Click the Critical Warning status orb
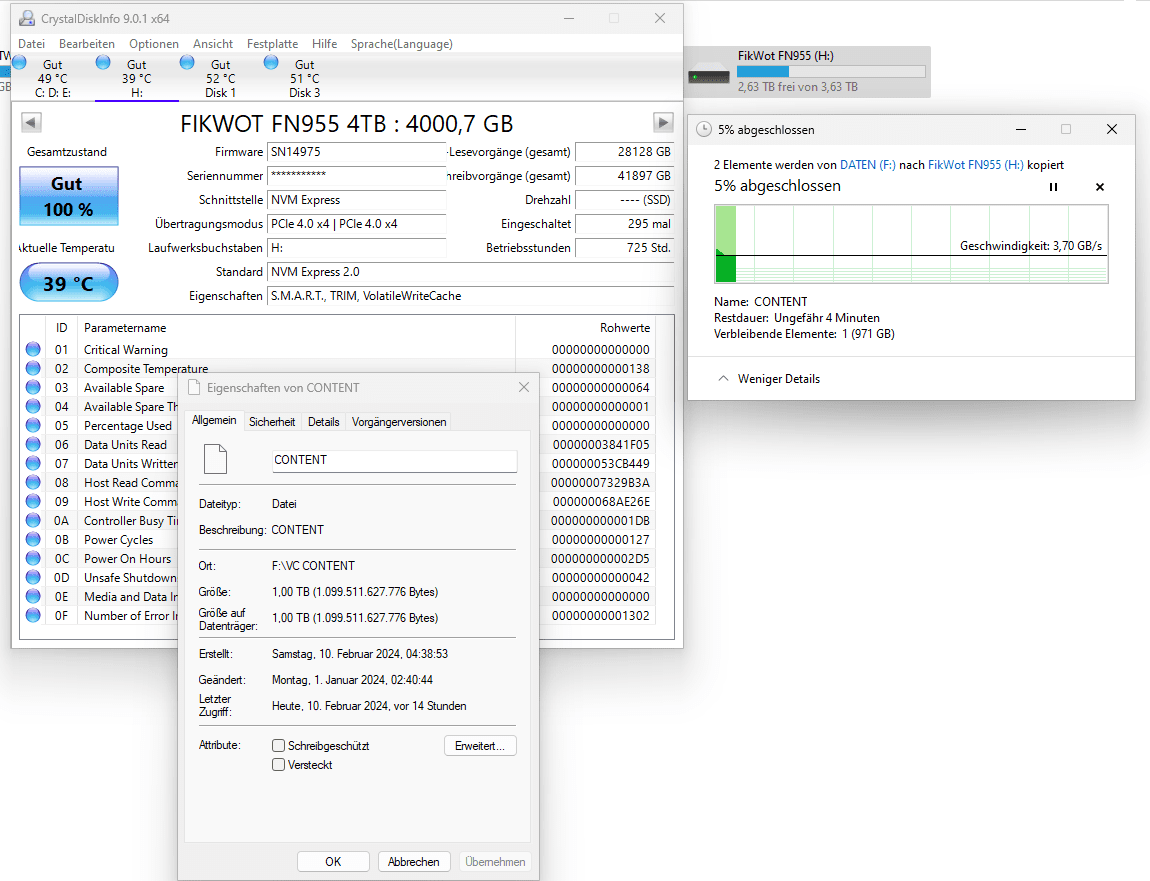1150x881 pixels. click(x=33, y=349)
